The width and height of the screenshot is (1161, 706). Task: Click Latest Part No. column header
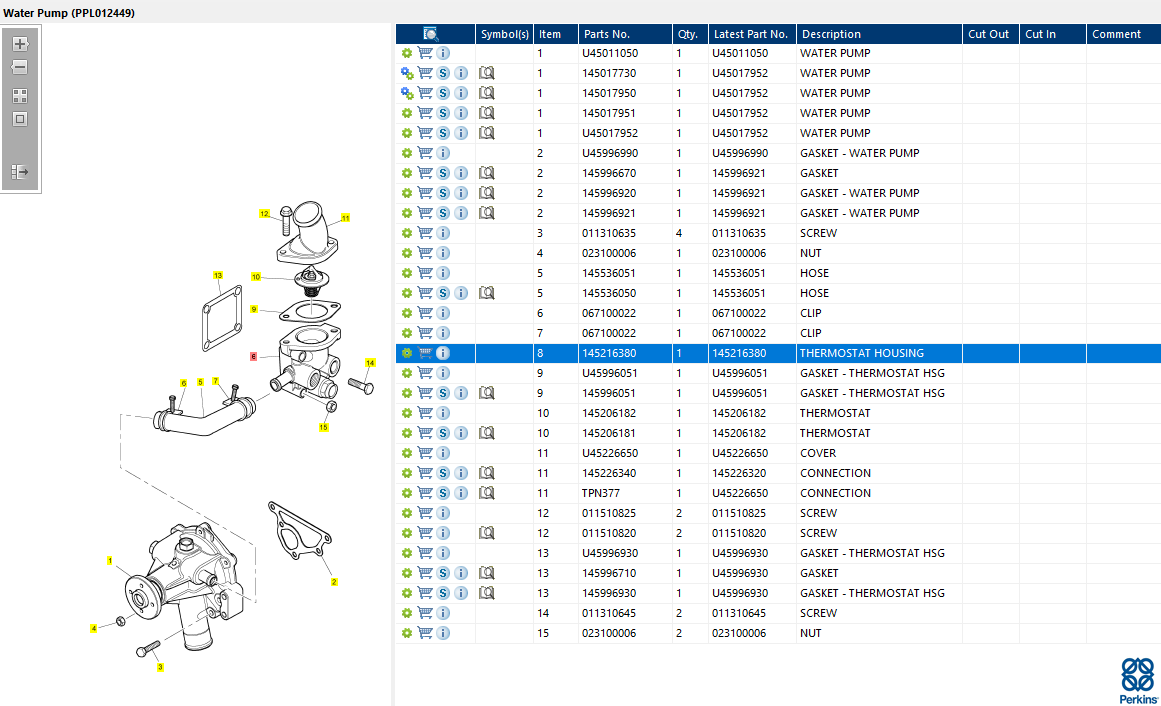pyautogui.click(x=752, y=34)
